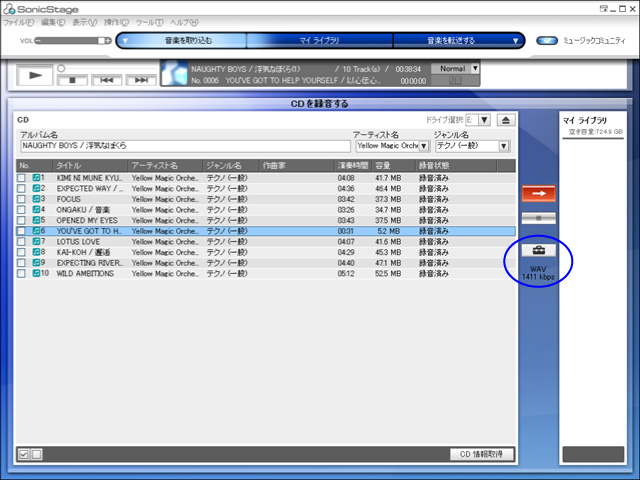Open recording format settings toolbox icon
The image size is (640, 480).
click(539, 250)
